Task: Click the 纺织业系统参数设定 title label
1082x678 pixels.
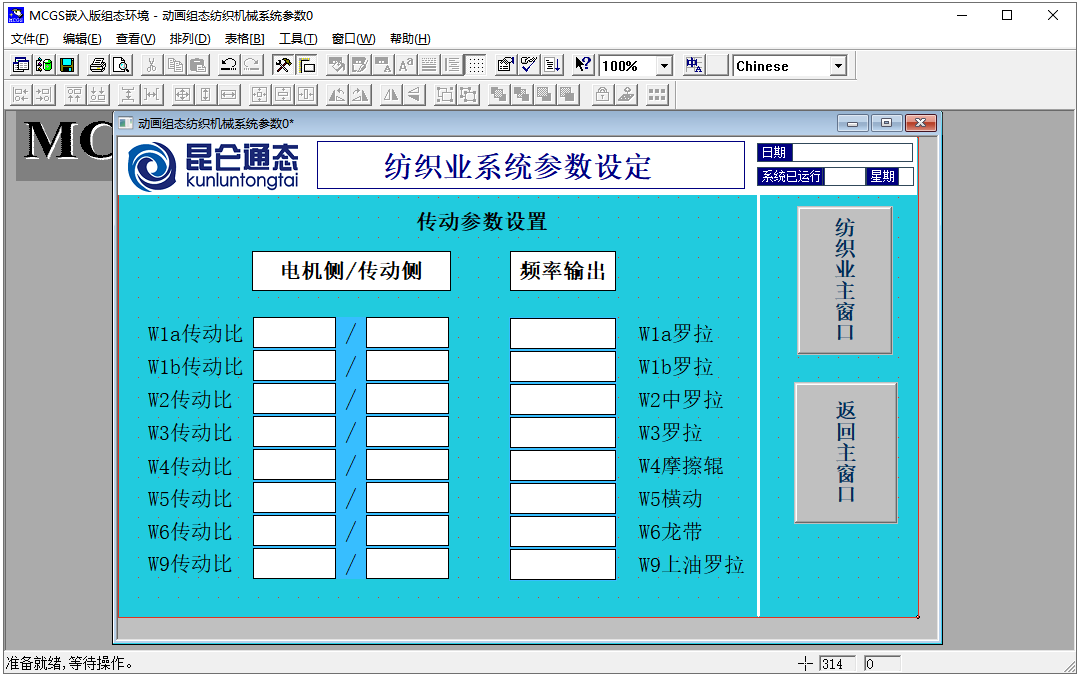Action: point(531,166)
